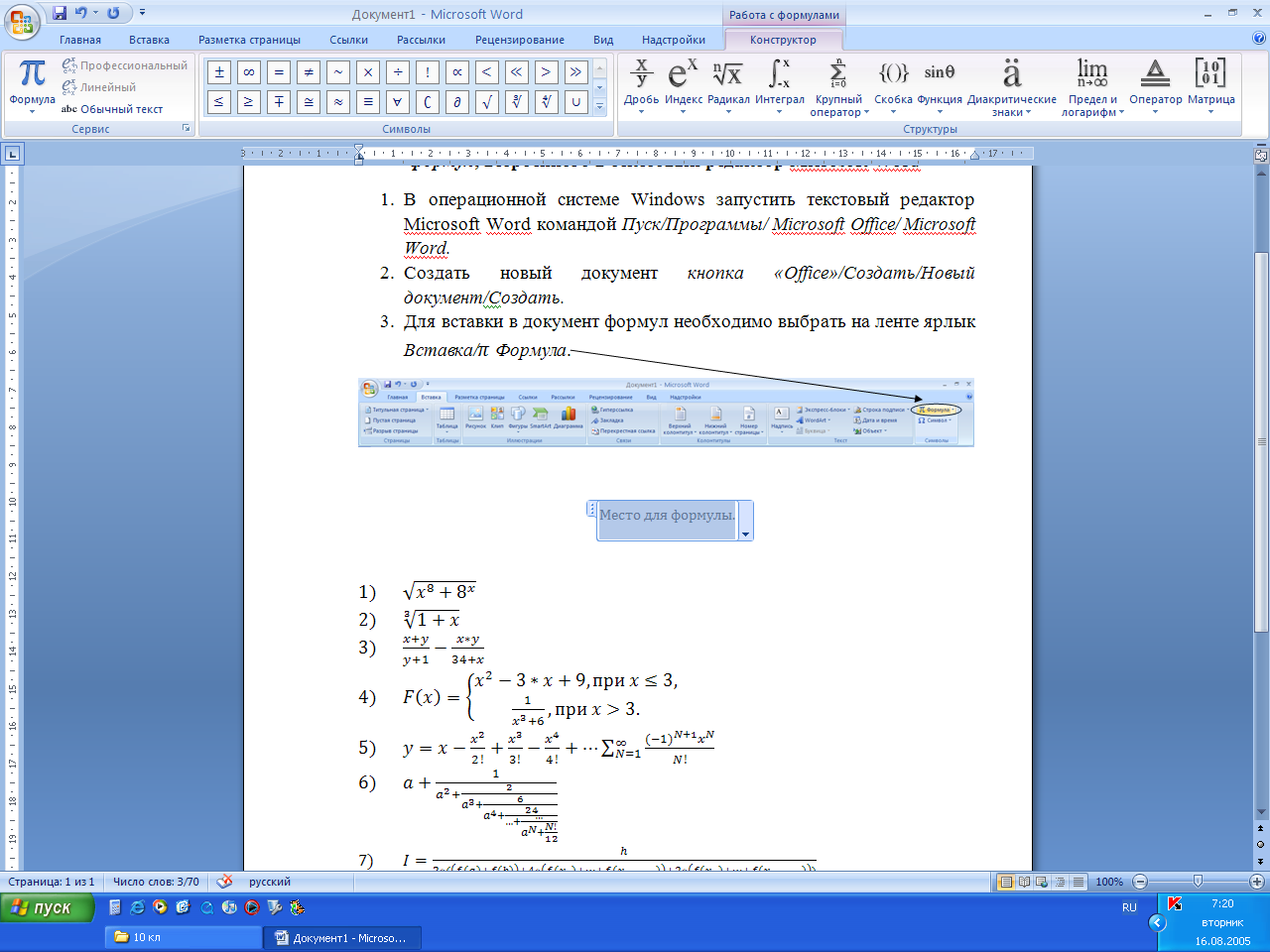Image resolution: width=1270 pixels, height=952 pixels.
Task: Switch to Print Layout view
Action: click(x=1006, y=882)
